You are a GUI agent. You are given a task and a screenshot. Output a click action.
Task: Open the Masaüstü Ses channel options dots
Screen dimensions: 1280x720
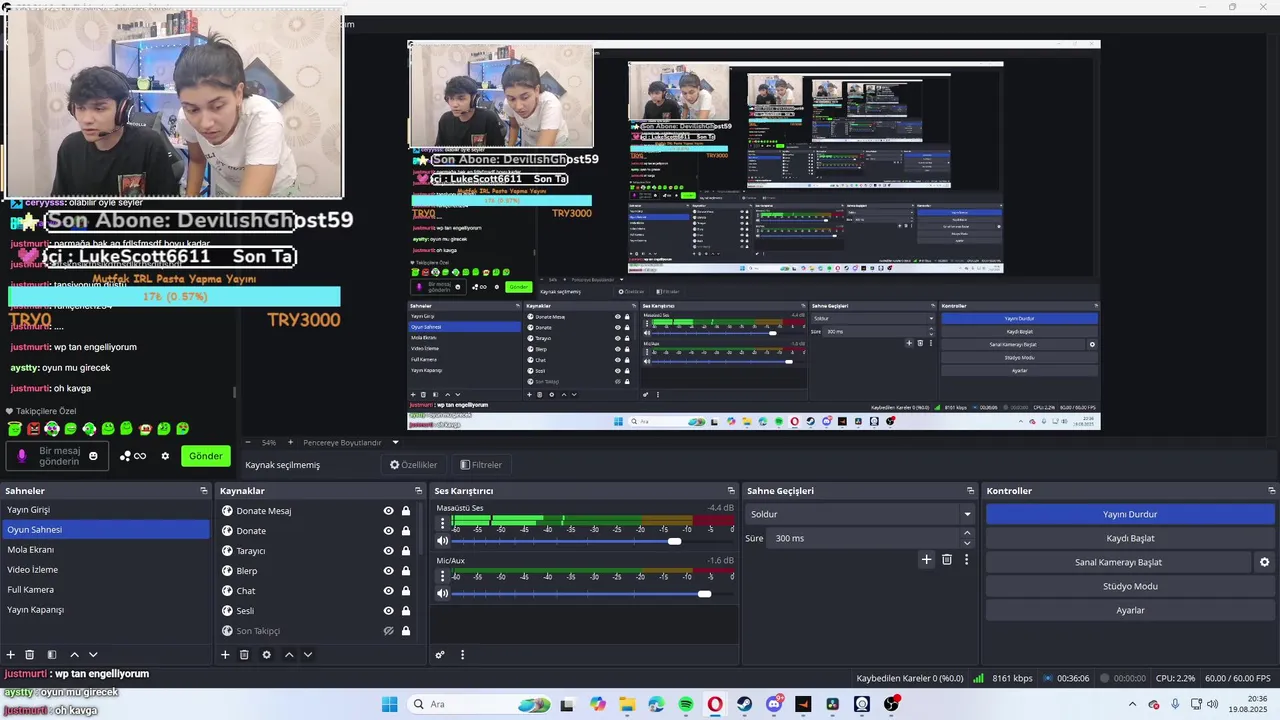pos(442,522)
